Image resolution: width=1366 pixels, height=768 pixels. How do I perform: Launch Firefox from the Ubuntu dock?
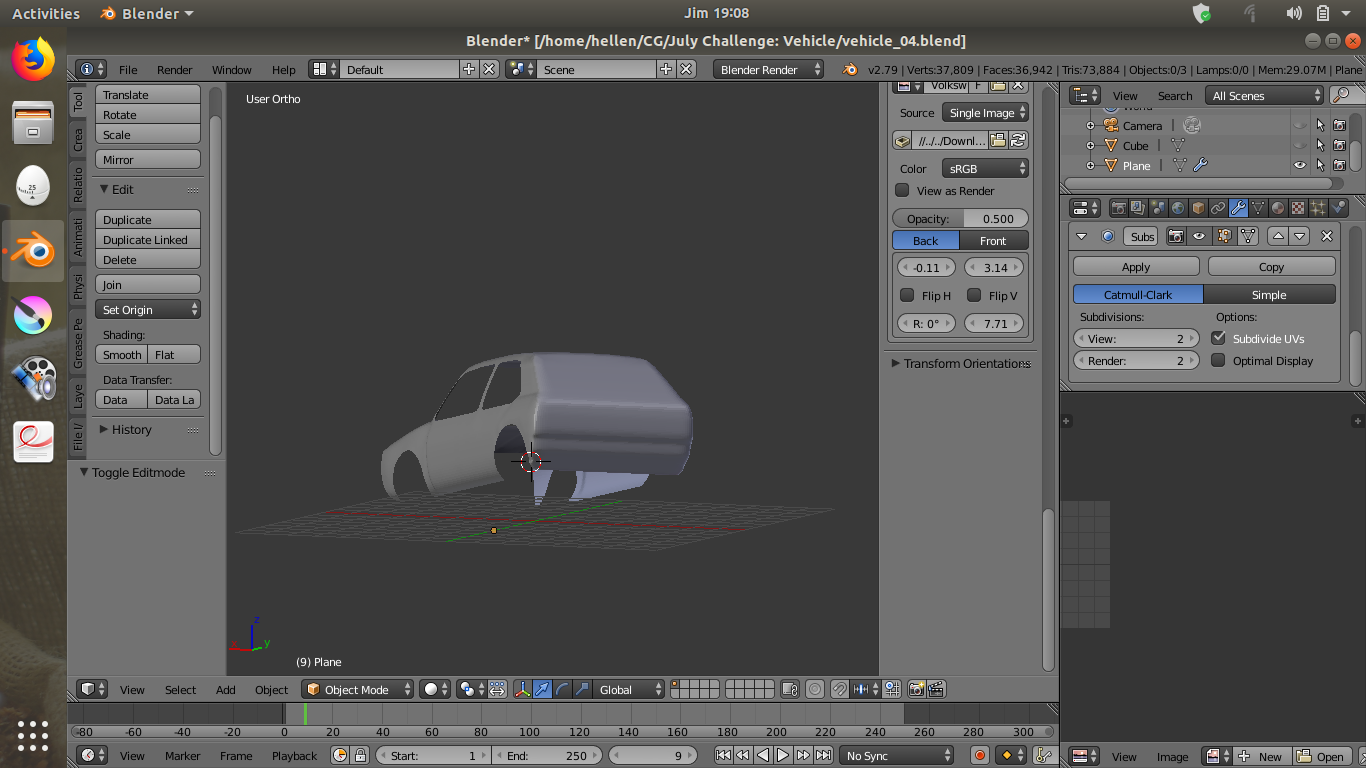pyautogui.click(x=33, y=60)
